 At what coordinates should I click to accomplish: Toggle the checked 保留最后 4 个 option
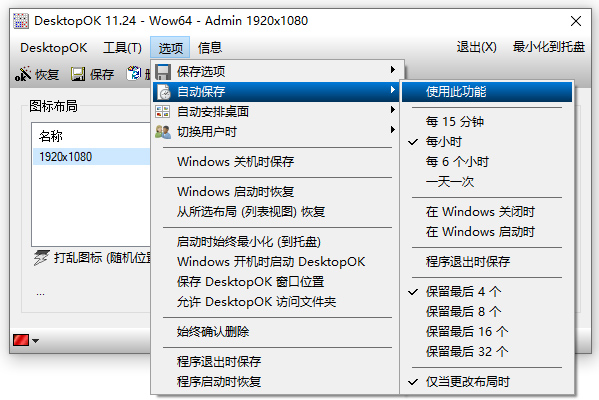[464, 291]
